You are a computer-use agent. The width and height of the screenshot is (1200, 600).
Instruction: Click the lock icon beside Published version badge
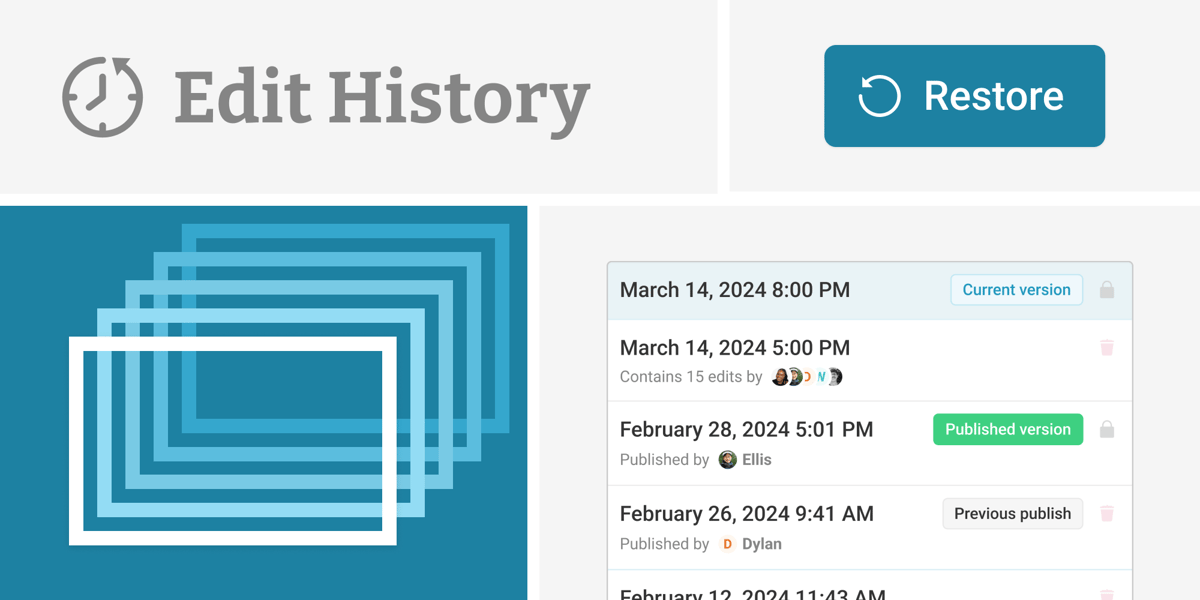[x=1106, y=429]
